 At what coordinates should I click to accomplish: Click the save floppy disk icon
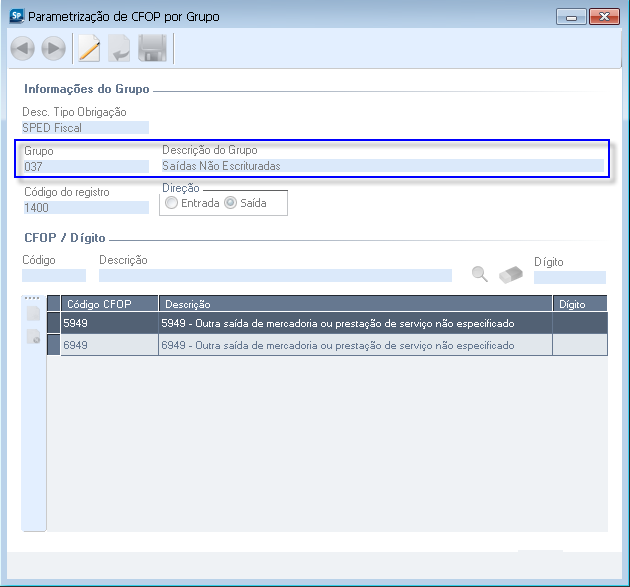(x=152, y=49)
